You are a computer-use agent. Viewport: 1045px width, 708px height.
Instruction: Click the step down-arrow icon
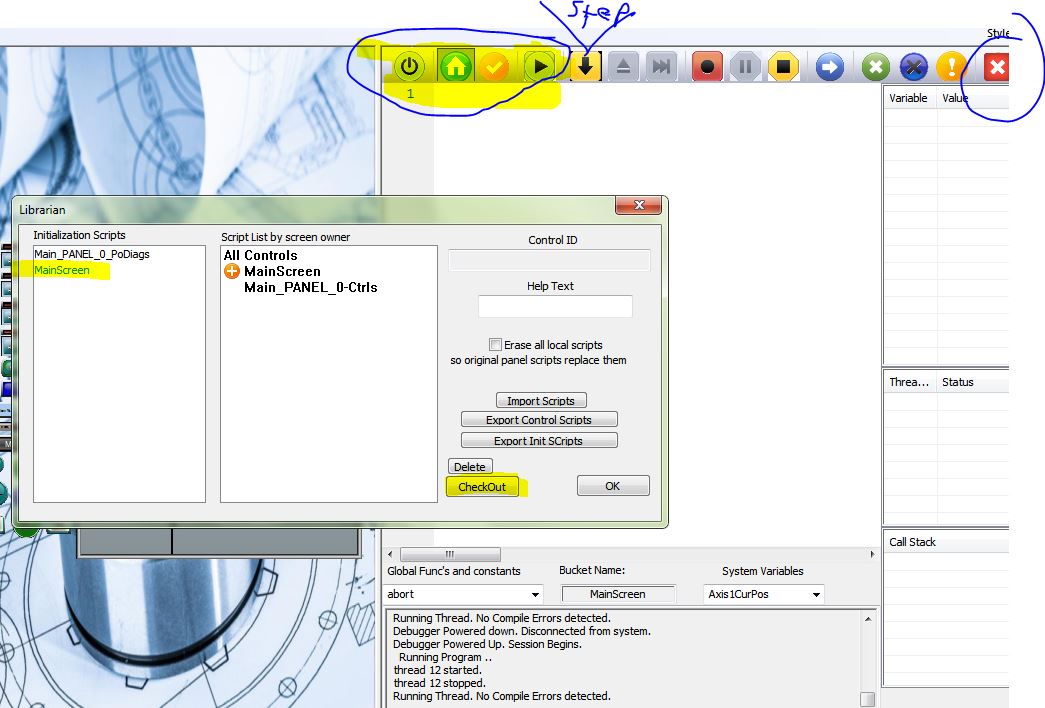[586, 67]
